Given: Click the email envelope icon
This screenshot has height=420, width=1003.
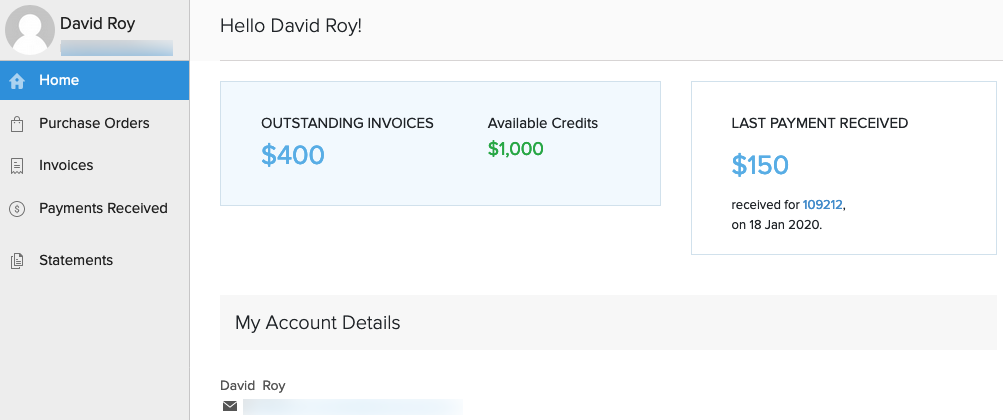Looking at the screenshot, I should (x=230, y=406).
